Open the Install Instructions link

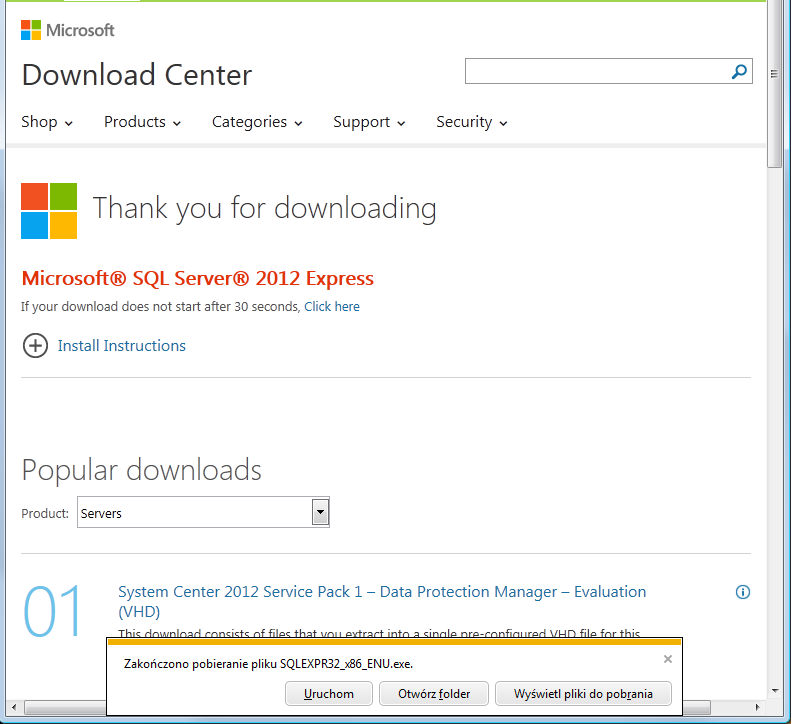122,346
